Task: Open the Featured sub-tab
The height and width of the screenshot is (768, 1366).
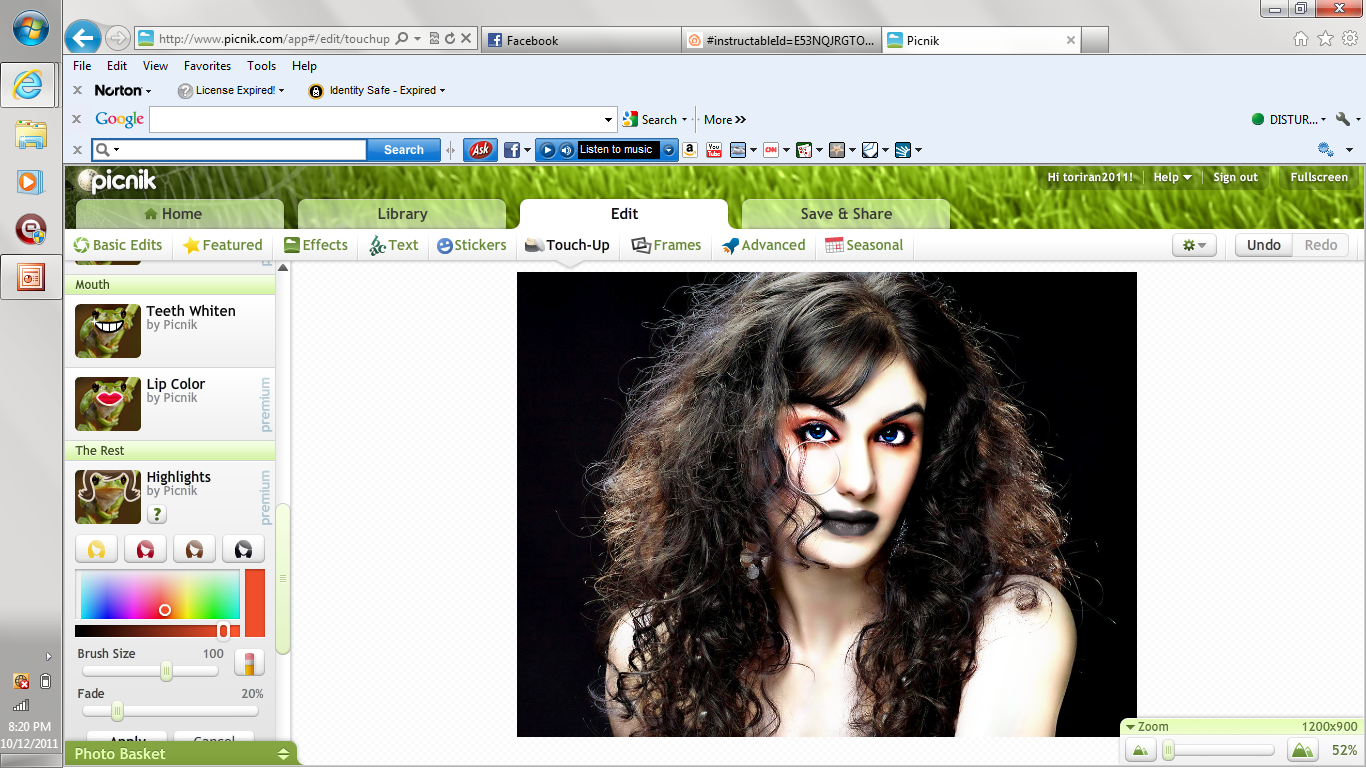Action: point(222,245)
